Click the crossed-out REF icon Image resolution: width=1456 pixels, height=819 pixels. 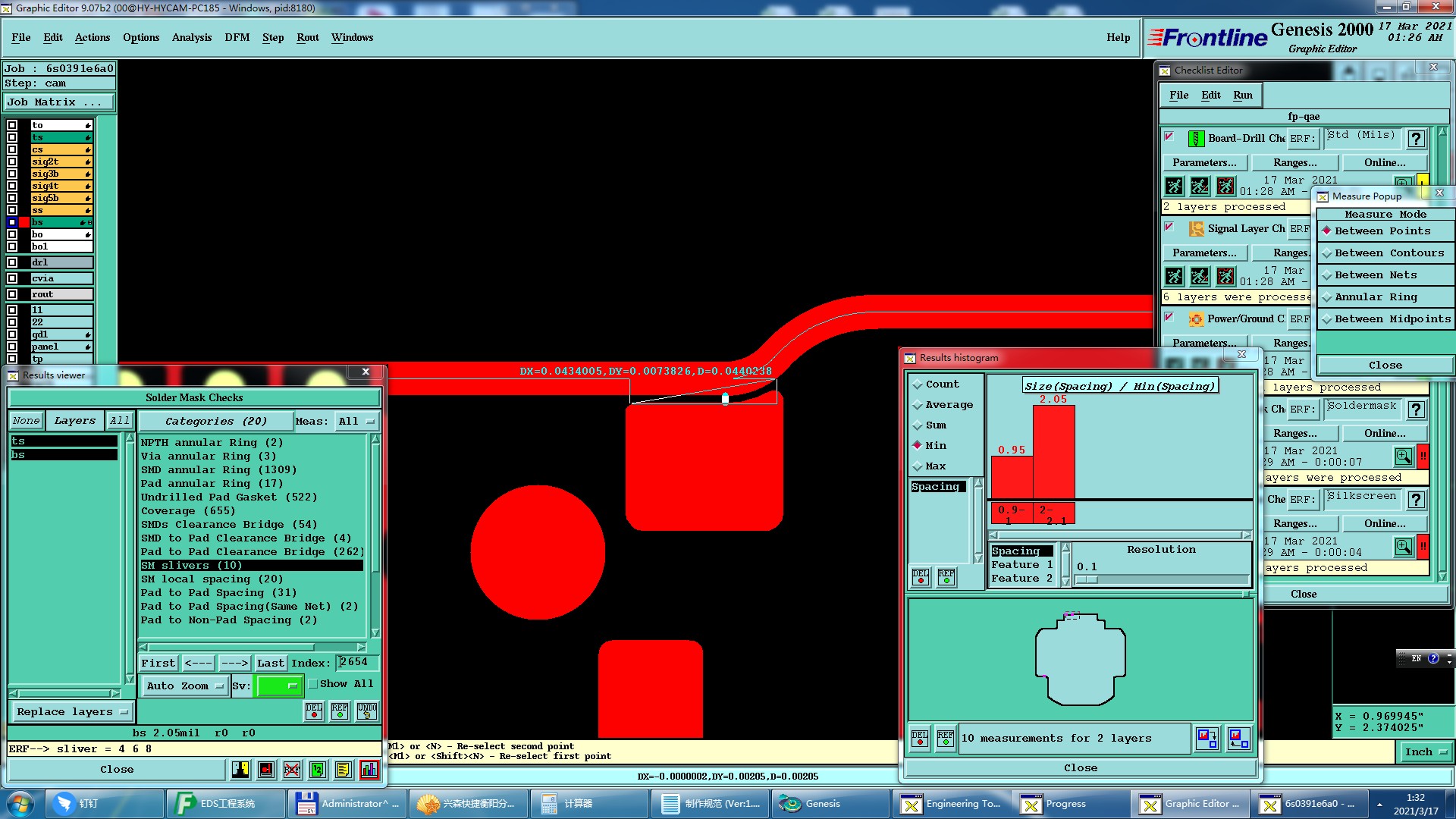[292, 770]
